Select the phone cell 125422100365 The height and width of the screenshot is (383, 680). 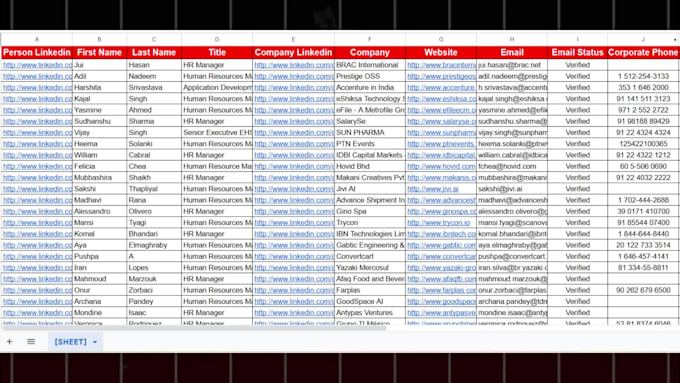click(x=643, y=144)
